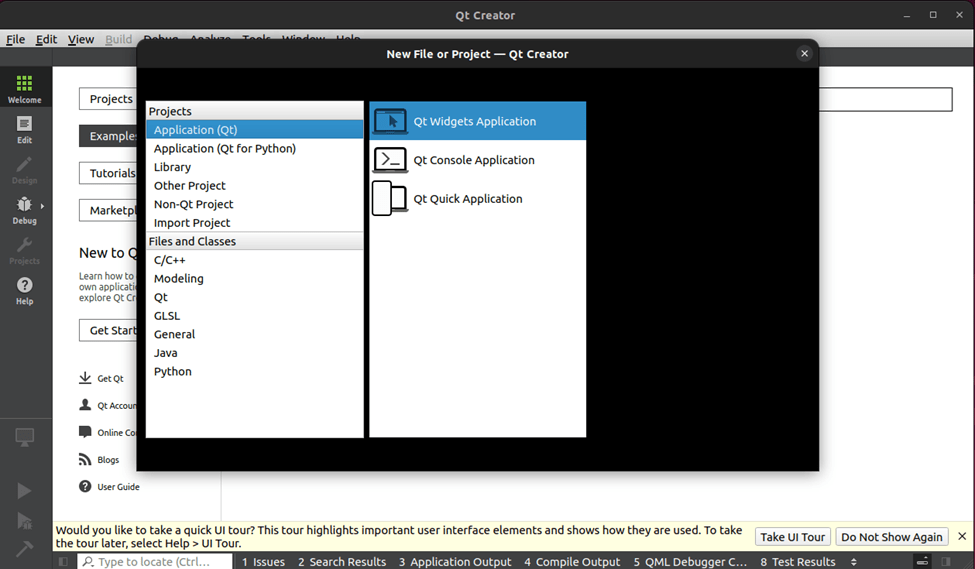Click the Get Qt link text
This screenshot has height=569, width=975.
tap(110, 378)
